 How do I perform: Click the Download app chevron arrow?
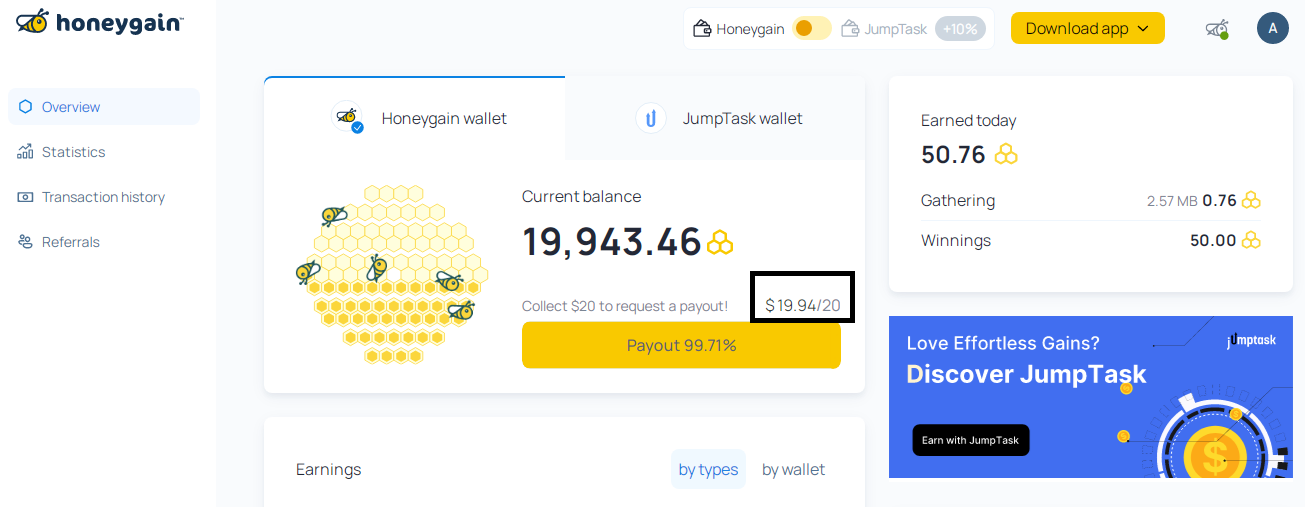[1143, 29]
